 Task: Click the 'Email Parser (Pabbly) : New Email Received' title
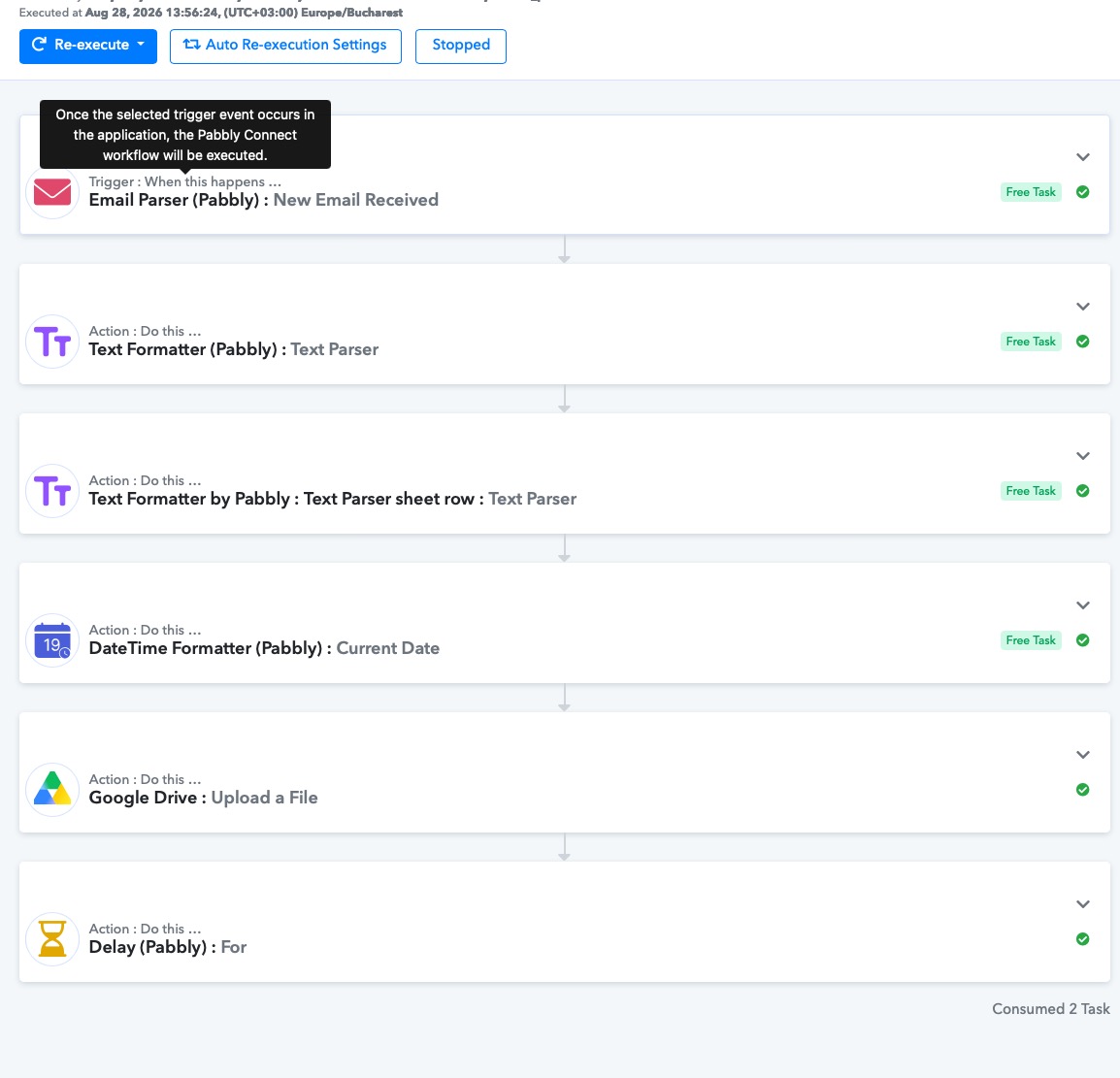(x=264, y=200)
